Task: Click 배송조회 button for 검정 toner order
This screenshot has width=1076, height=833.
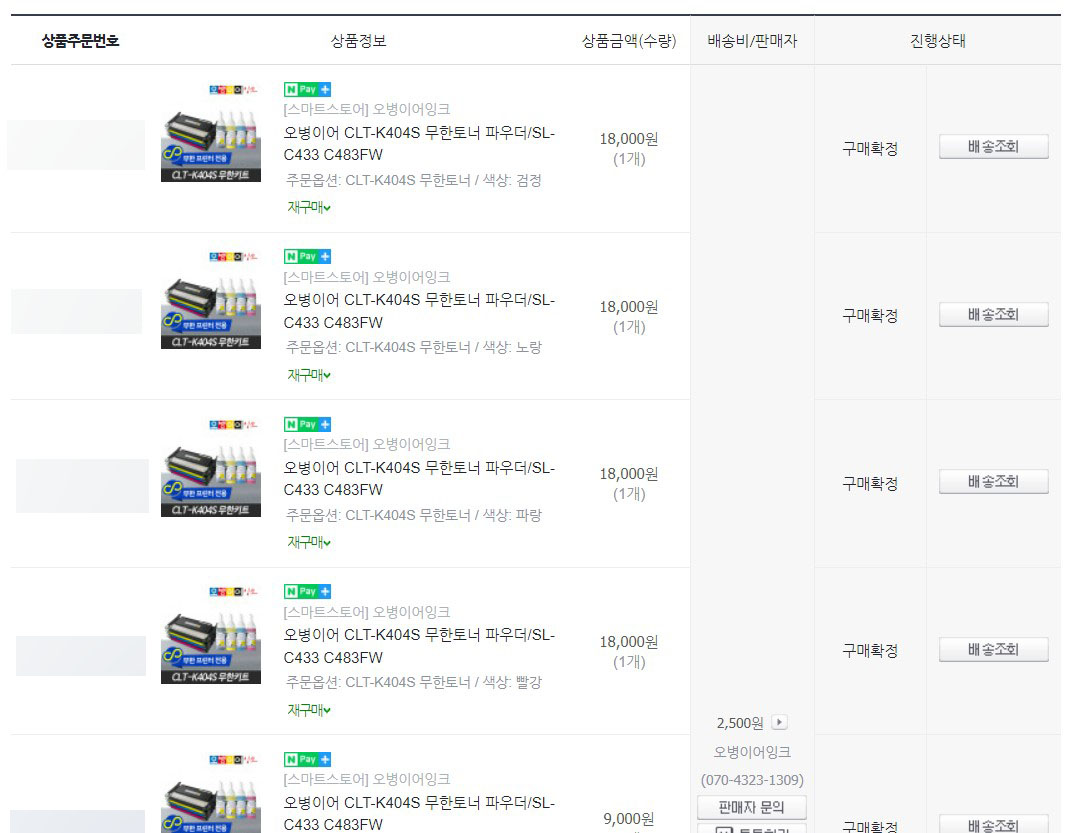Action: click(x=994, y=147)
